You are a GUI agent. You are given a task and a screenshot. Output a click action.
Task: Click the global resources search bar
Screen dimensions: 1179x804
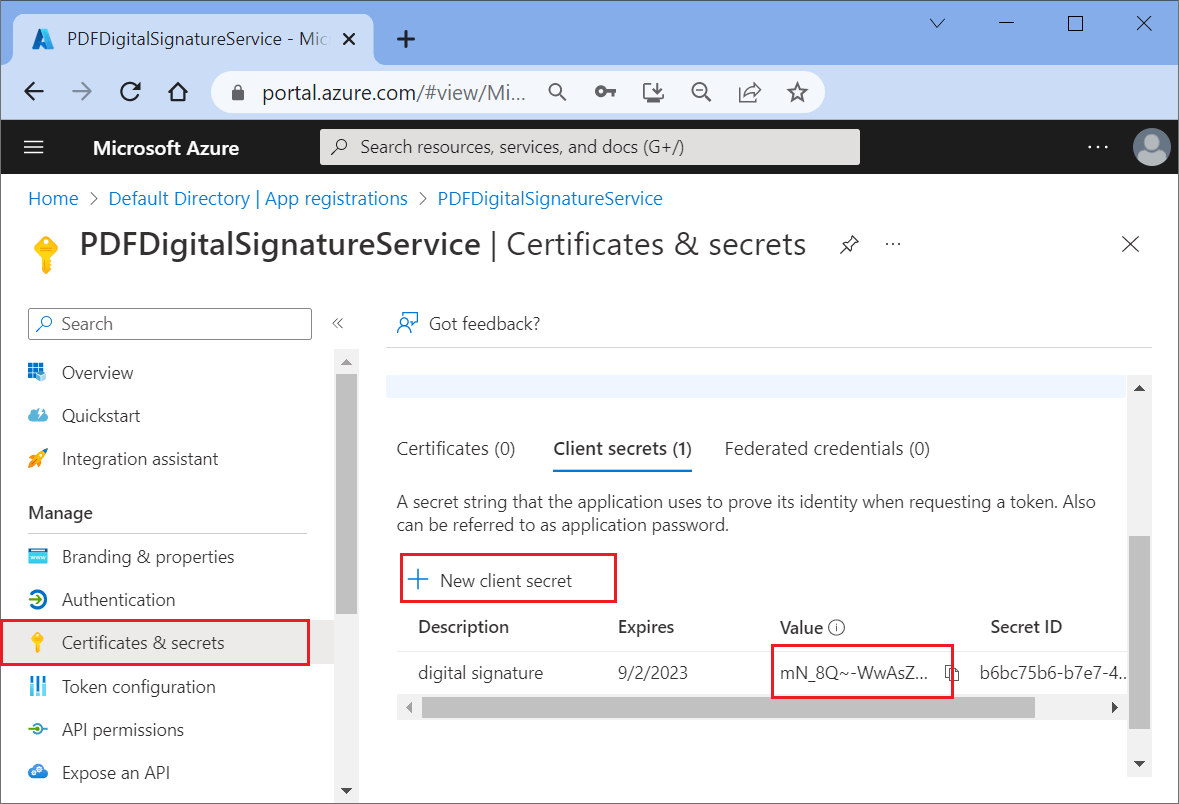point(589,146)
